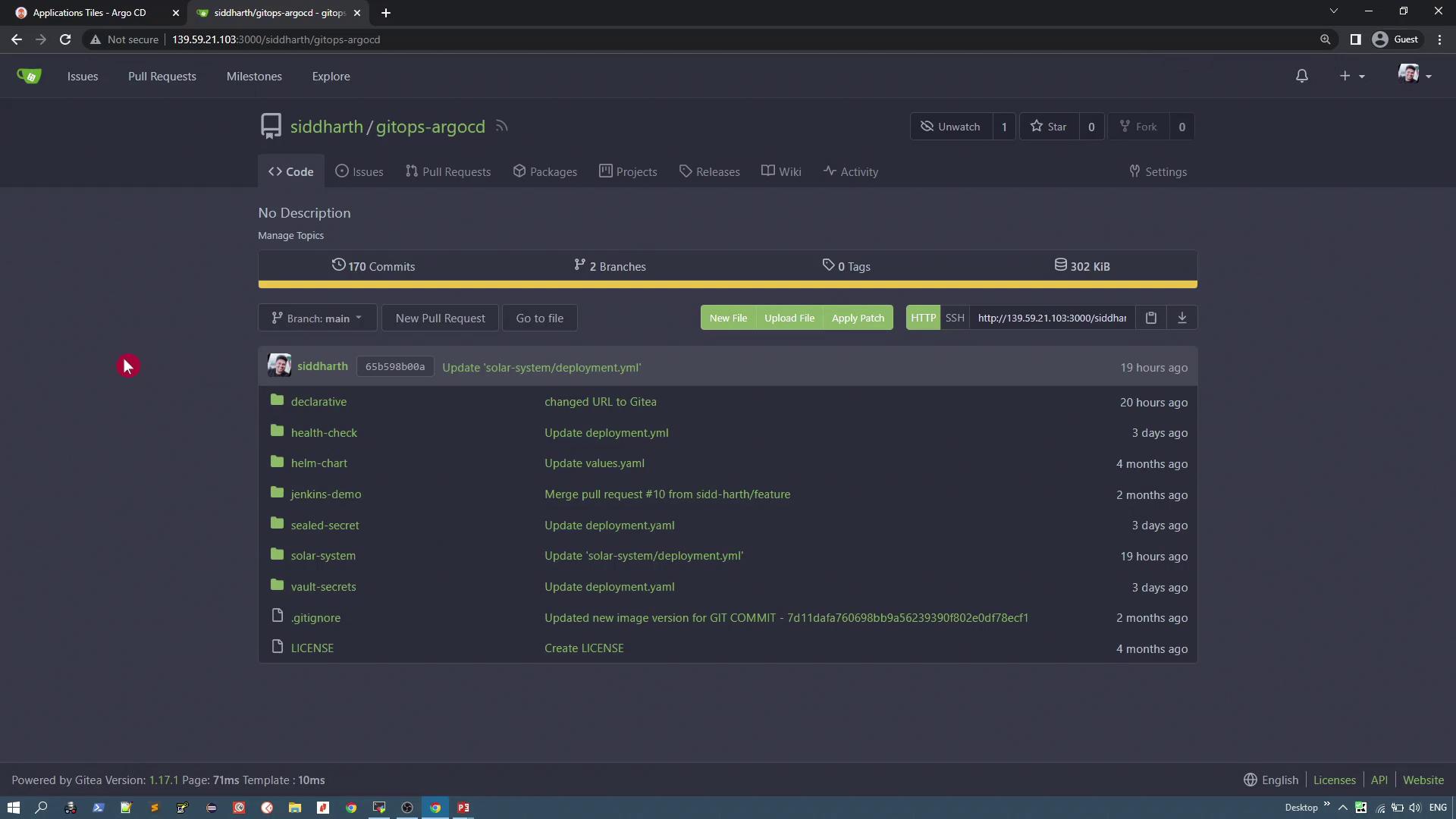The image size is (1456, 819).
Task: Click the download repository icon
Action: [1181, 318]
